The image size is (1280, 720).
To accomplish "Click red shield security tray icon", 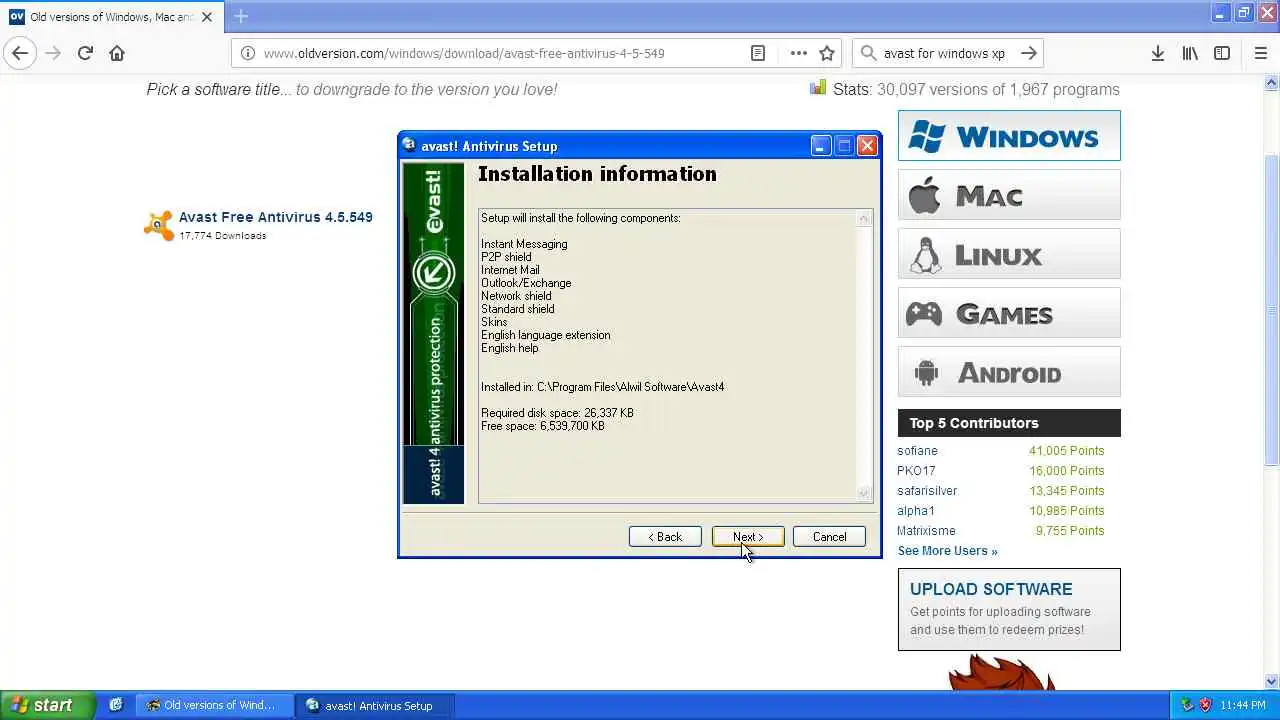I will point(1205,705).
